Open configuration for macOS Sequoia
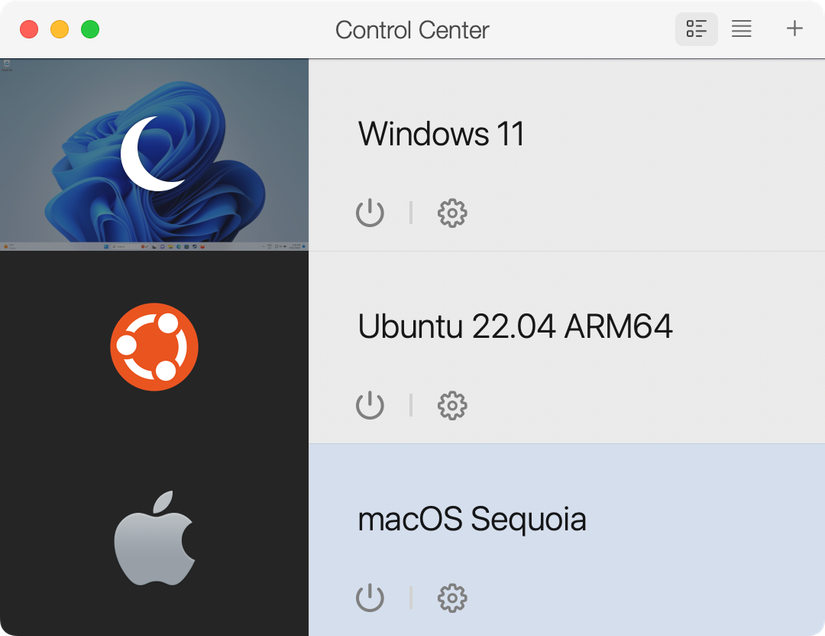Screen dimensions: 825x636 (x=452, y=597)
